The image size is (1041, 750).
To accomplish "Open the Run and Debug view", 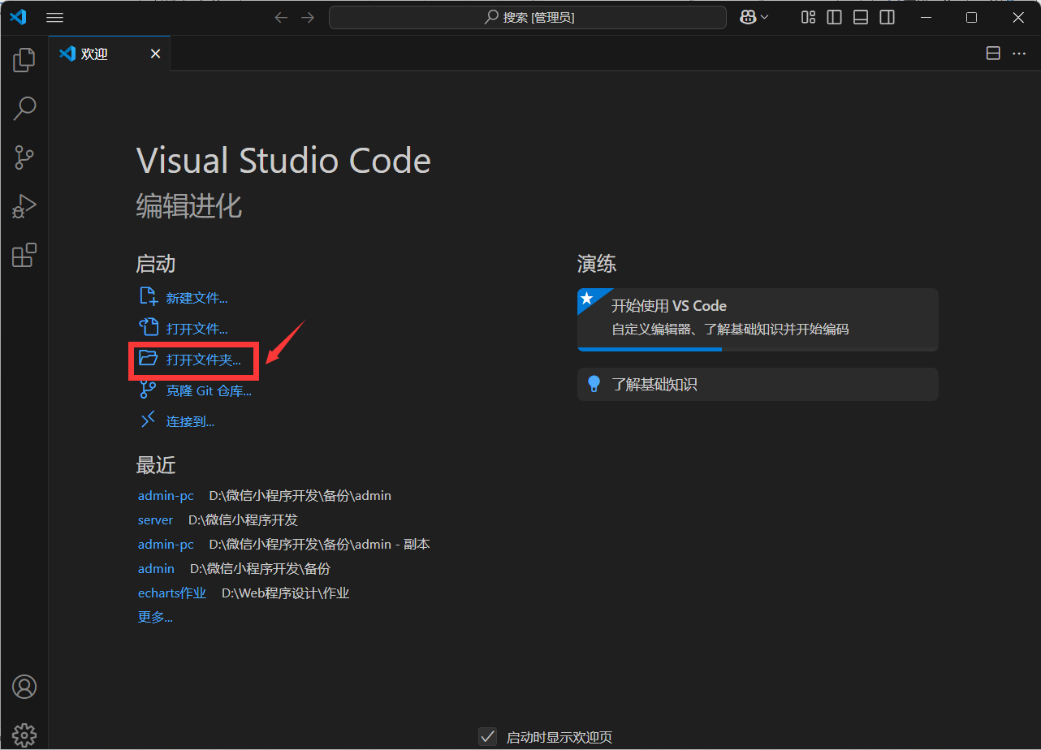I will (x=24, y=206).
